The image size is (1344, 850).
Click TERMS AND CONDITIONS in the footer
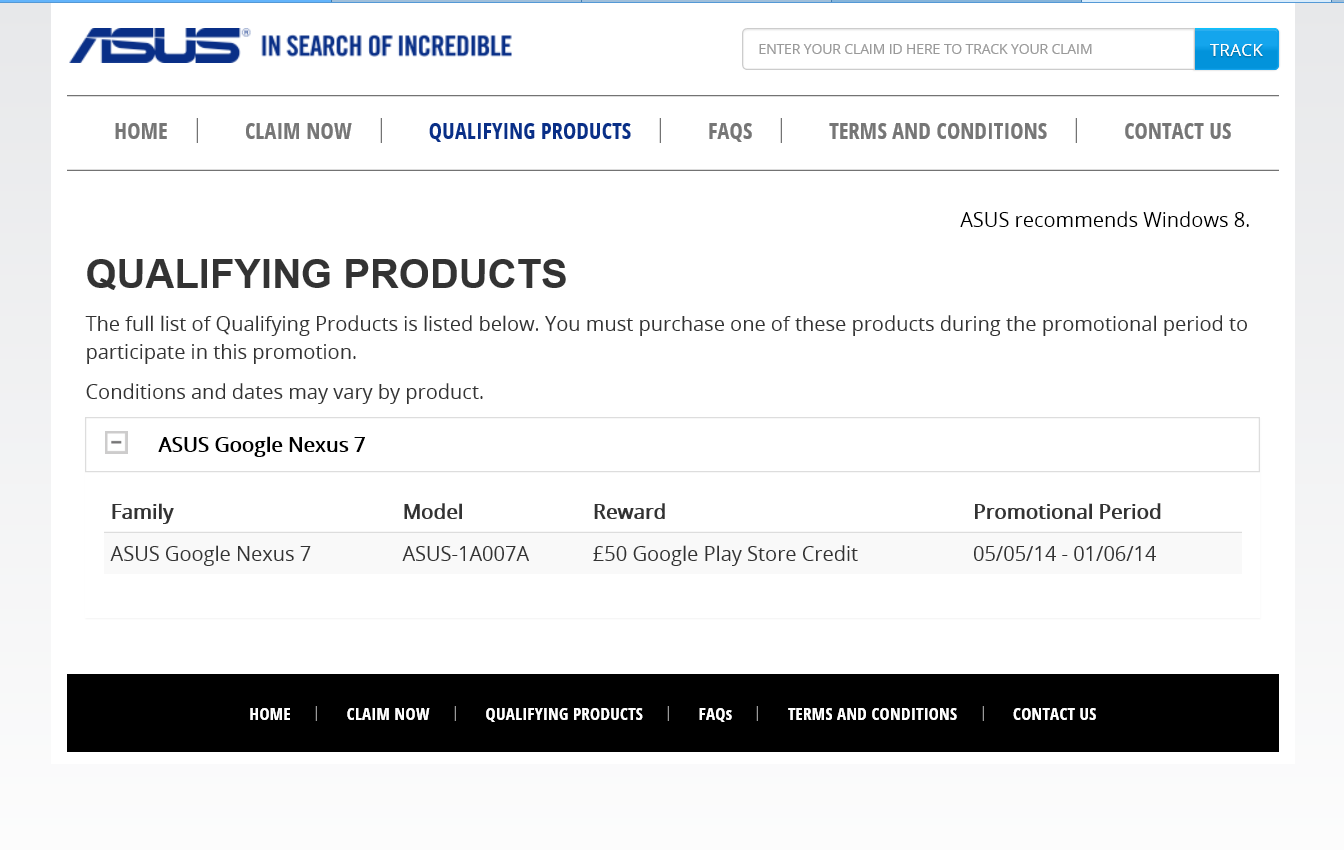click(872, 714)
